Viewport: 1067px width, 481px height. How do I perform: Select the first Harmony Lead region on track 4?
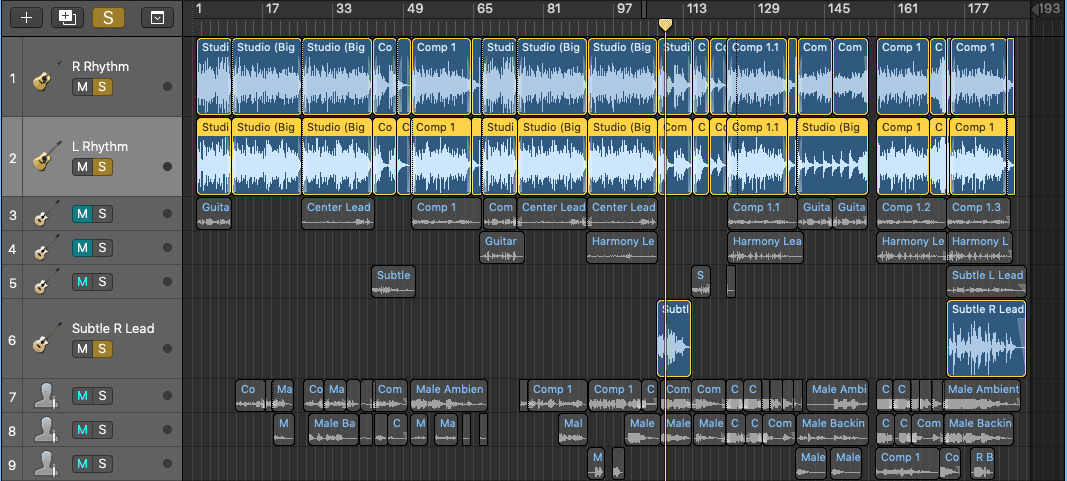[x=621, y=247]
